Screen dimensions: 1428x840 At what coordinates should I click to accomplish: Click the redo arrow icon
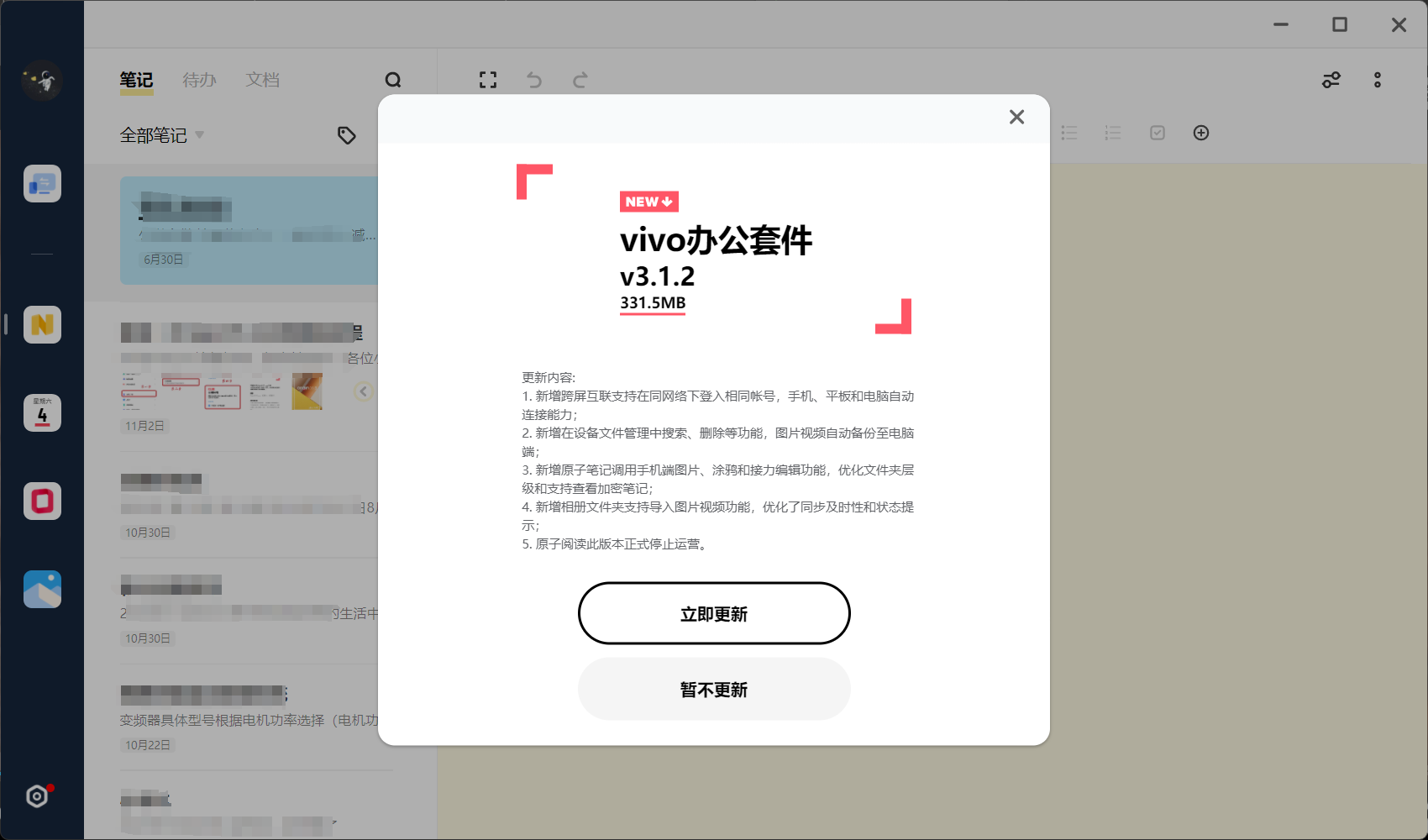click(x=580, y=80)
